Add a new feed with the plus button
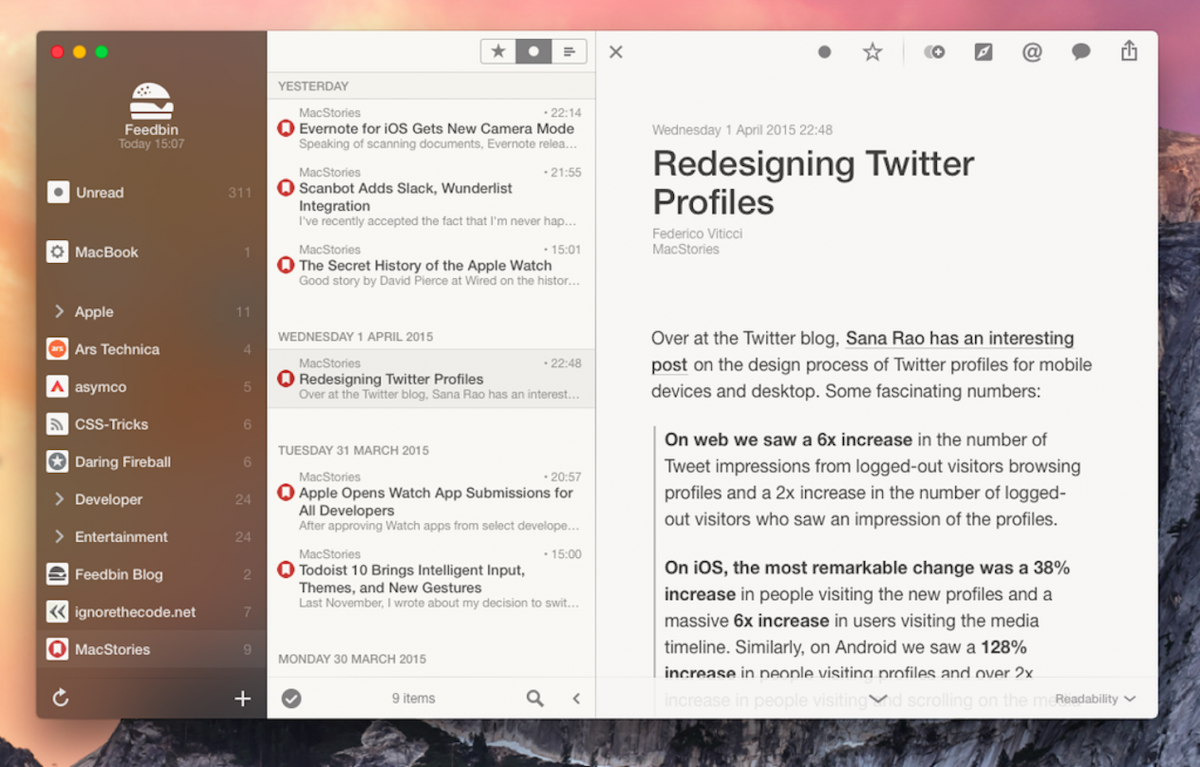This screenshot has height=767, width=1200. [x=242, y=698]
